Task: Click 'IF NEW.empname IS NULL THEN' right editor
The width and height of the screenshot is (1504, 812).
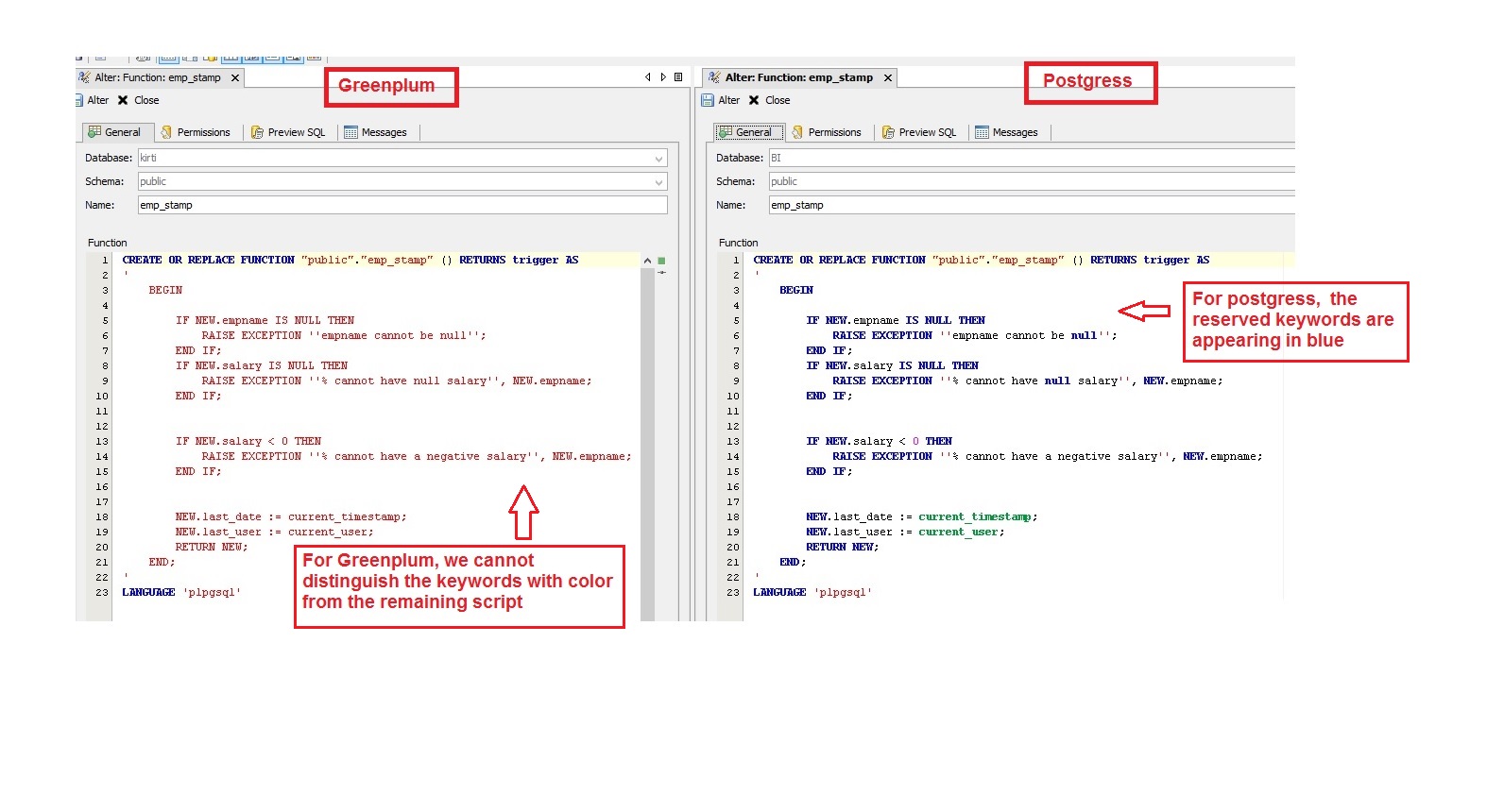Action: click(x=896, y=320)
